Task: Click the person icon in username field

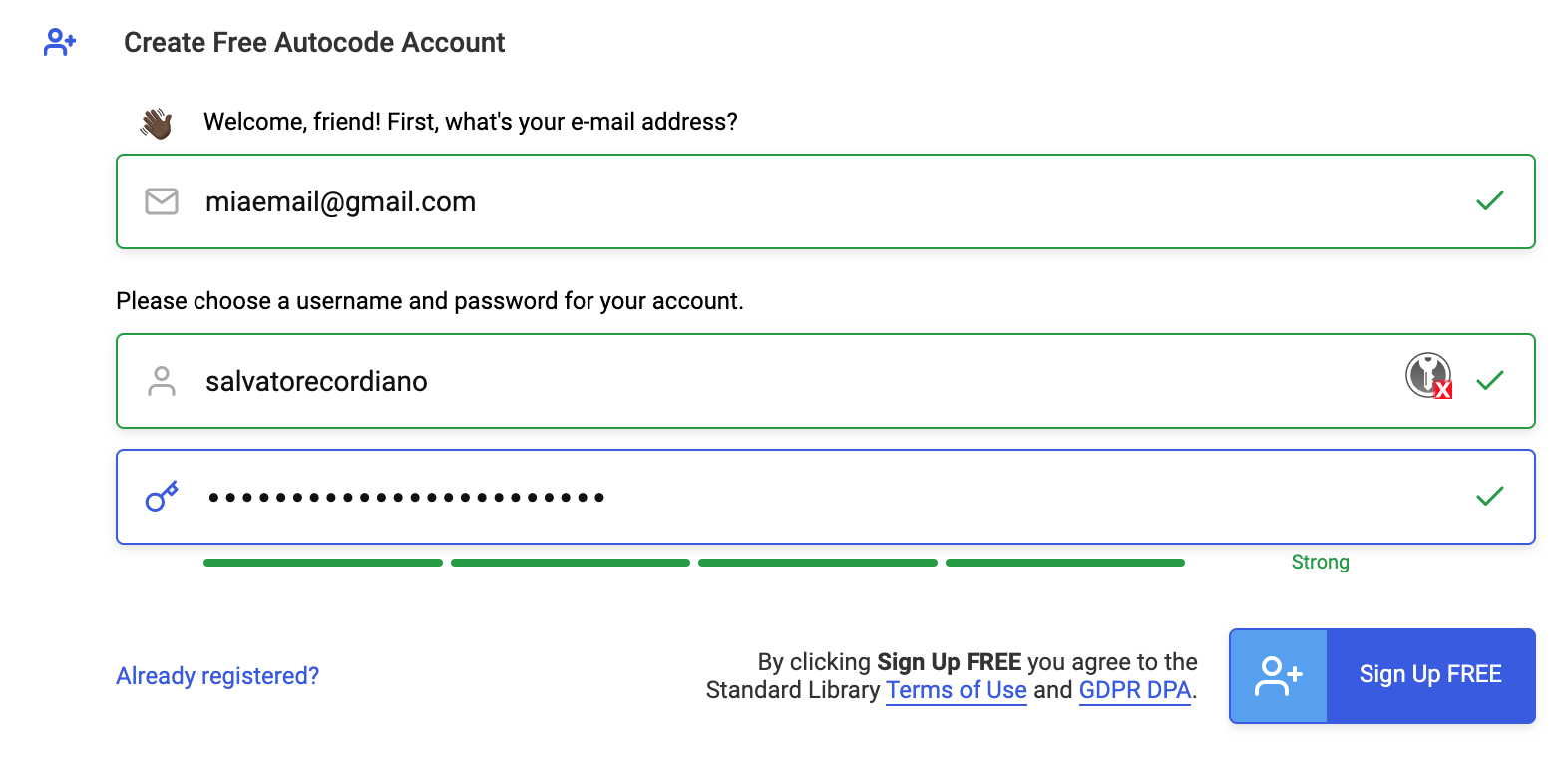Action: tap(162, 381)
